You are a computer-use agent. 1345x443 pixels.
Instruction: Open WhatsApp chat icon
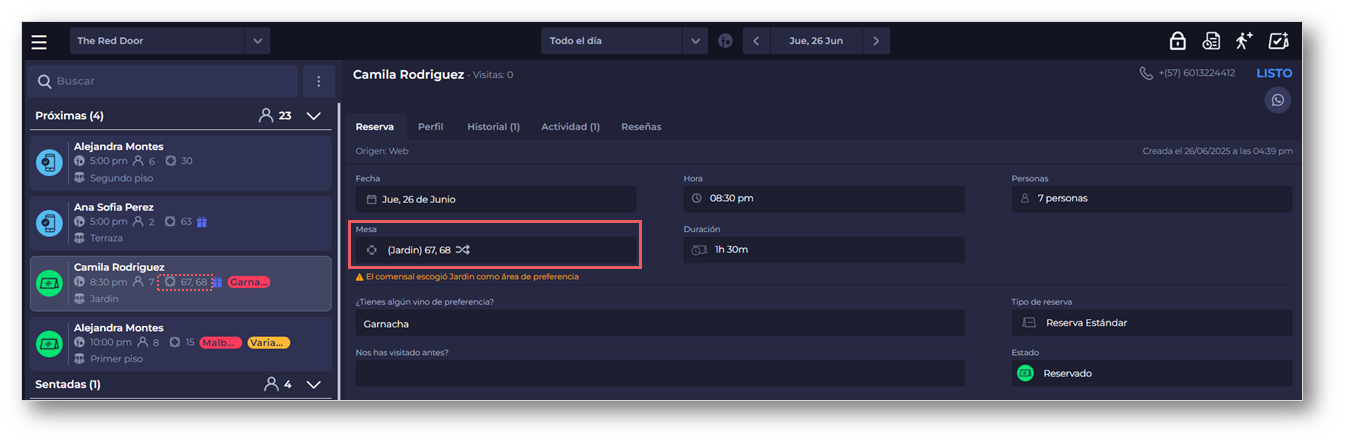click(x=1277, y=100)
